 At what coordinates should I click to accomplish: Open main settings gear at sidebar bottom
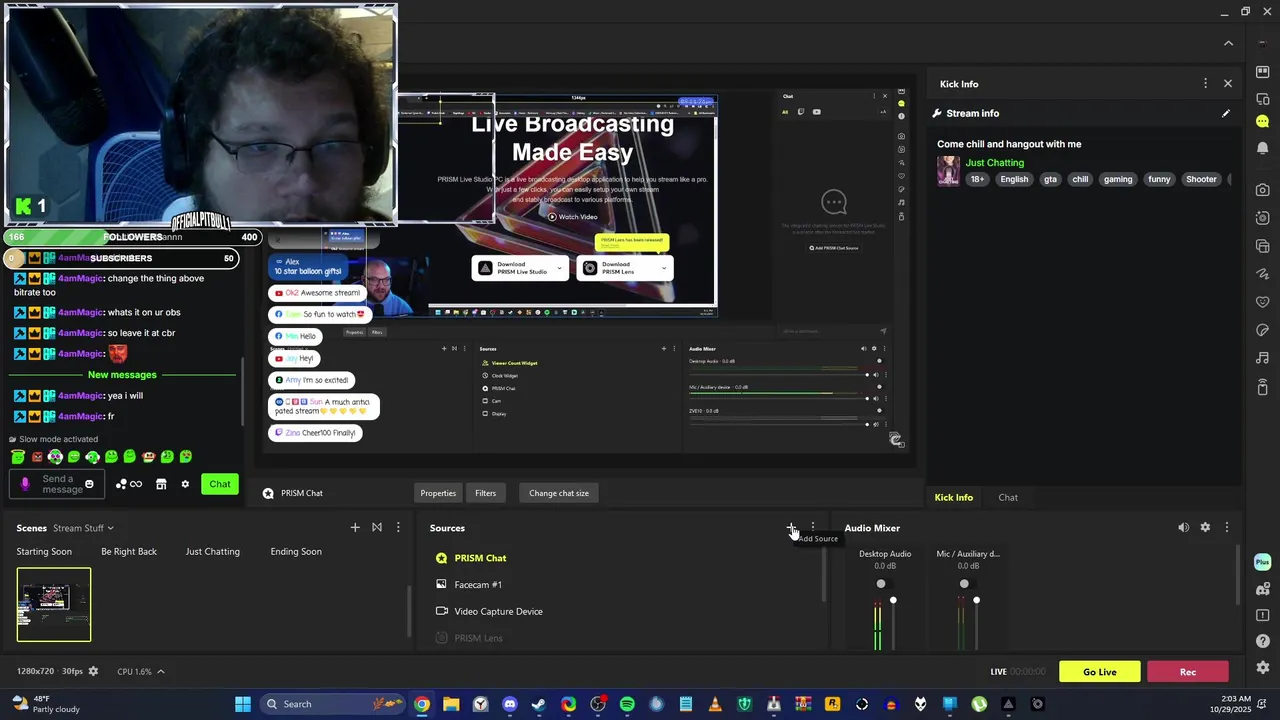tap(1262, 667)
